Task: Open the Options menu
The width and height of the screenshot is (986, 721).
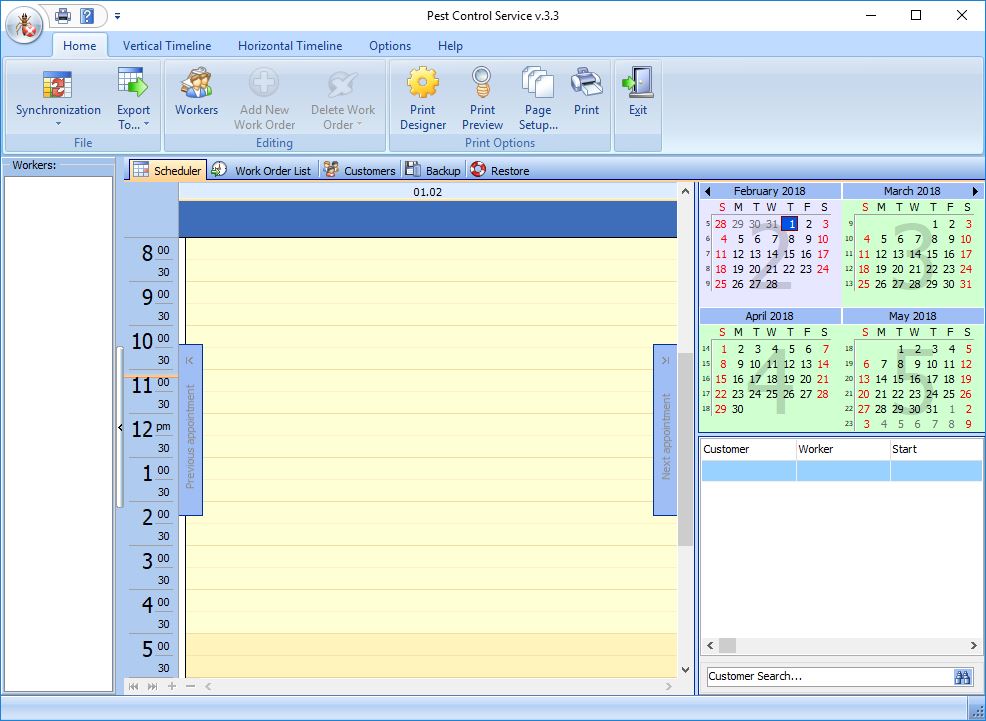Action: click(x=389, y=45)
